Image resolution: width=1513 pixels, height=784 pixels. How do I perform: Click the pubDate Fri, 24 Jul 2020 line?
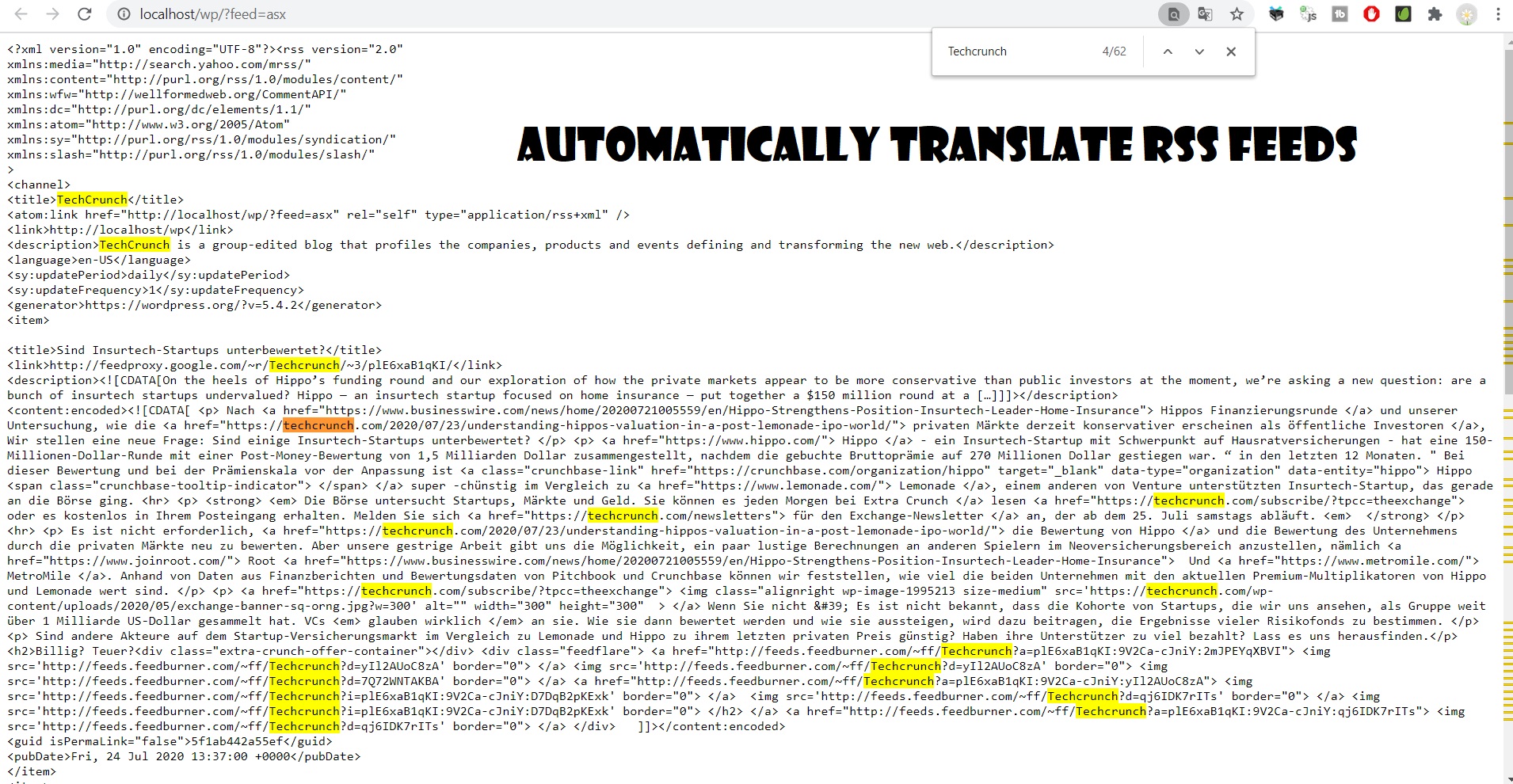(x=184, y=756)
